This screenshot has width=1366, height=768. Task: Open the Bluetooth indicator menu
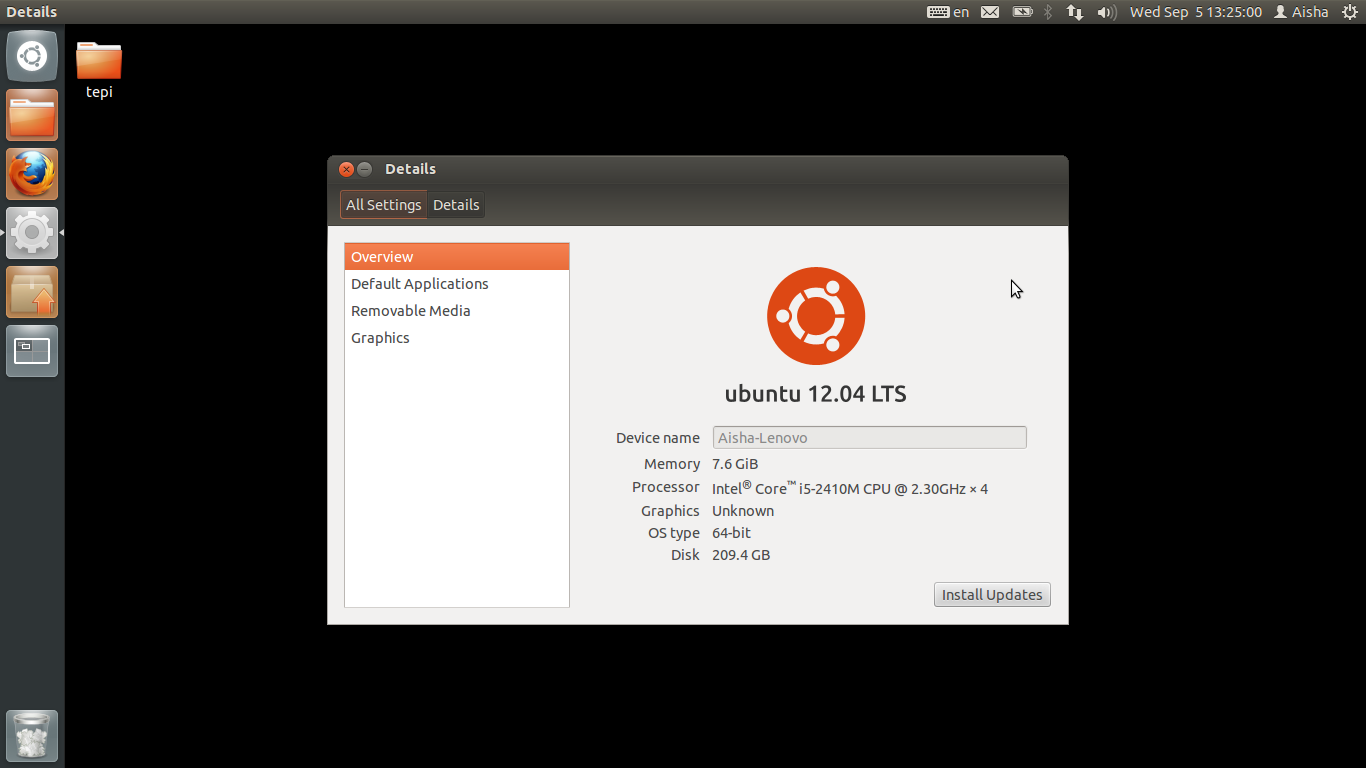[x=1048, y=12]
